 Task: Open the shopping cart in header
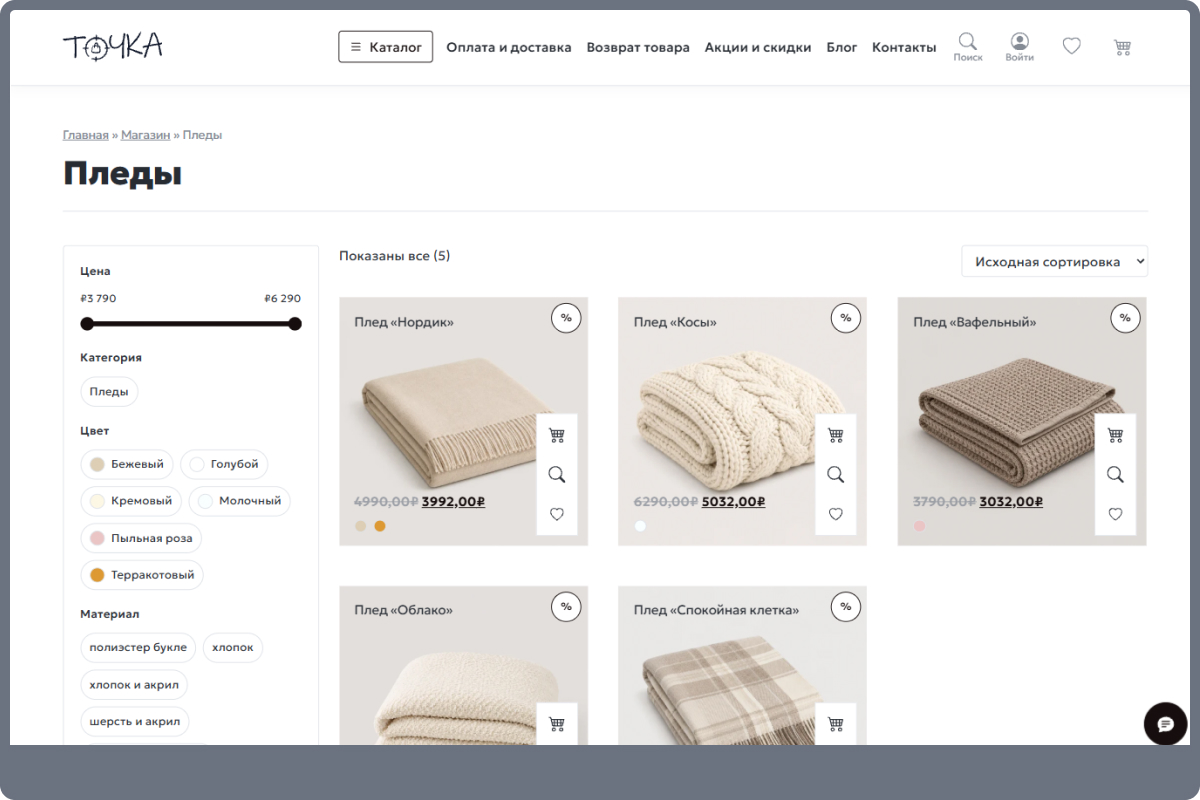[1122, 46]
